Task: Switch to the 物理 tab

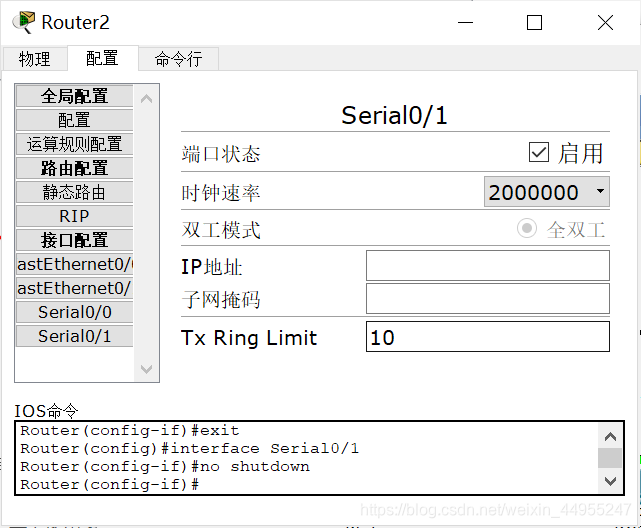Action: 34,59
